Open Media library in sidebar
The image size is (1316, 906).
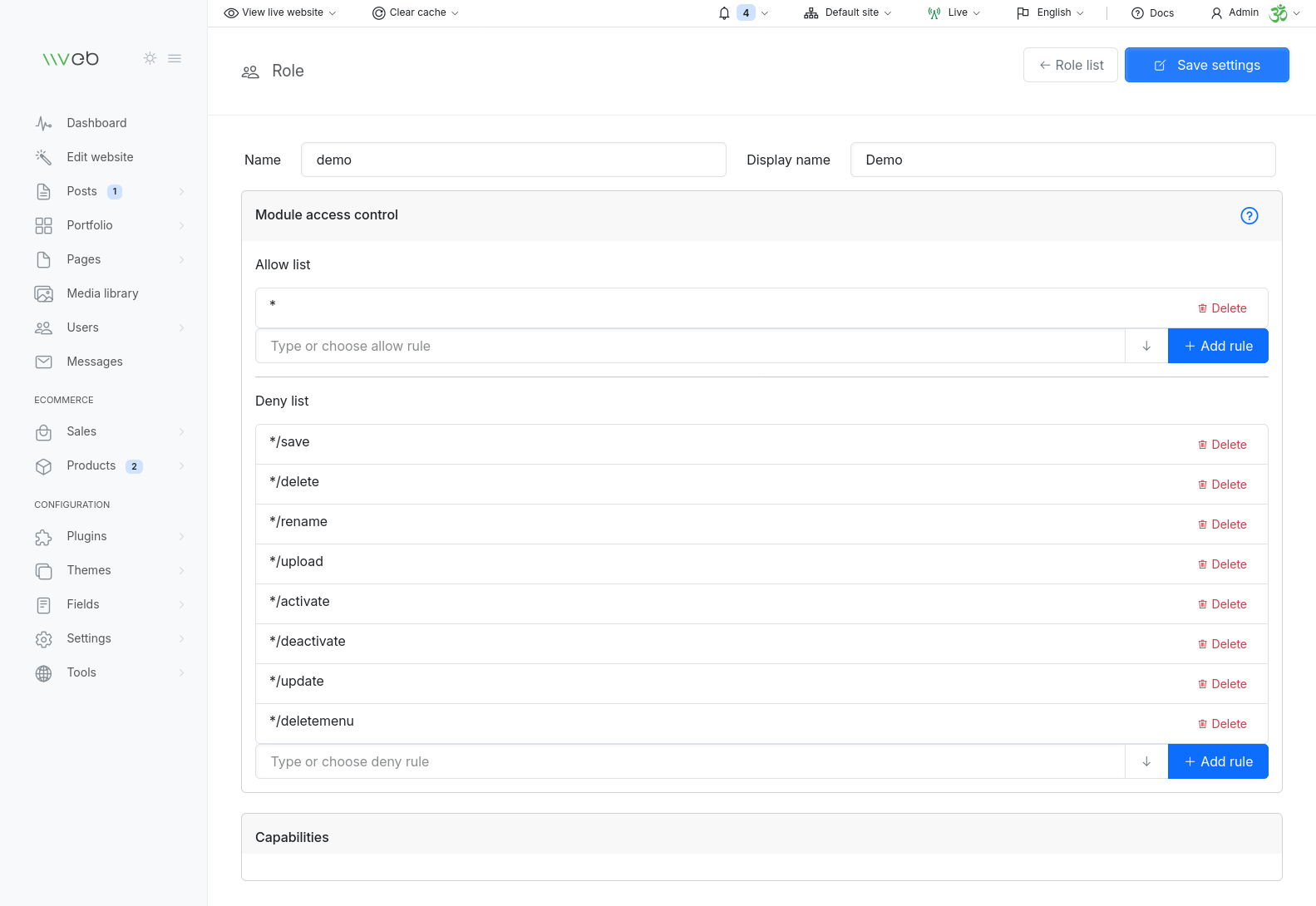point(102,293)
